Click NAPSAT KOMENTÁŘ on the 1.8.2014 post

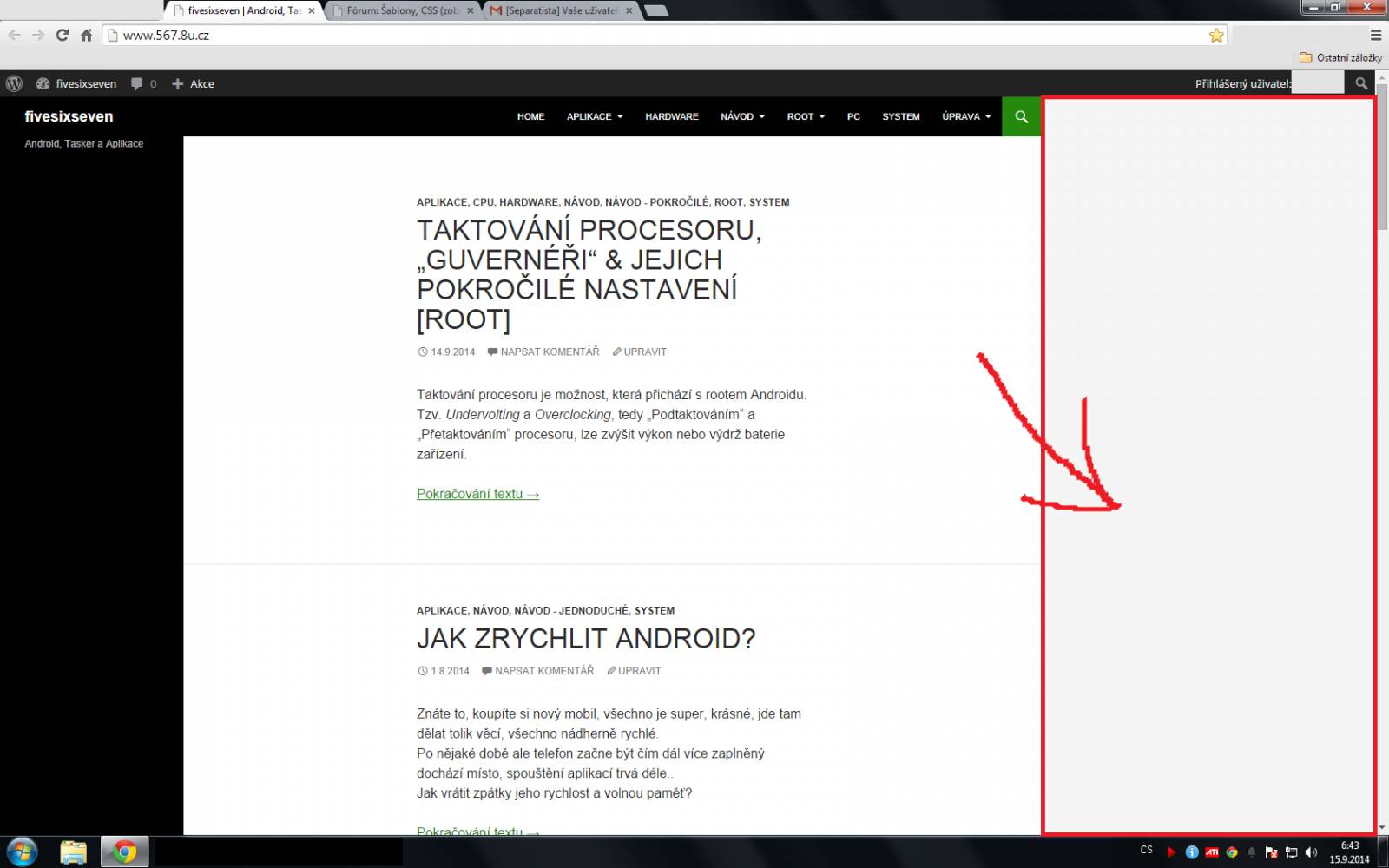[537, 671]
